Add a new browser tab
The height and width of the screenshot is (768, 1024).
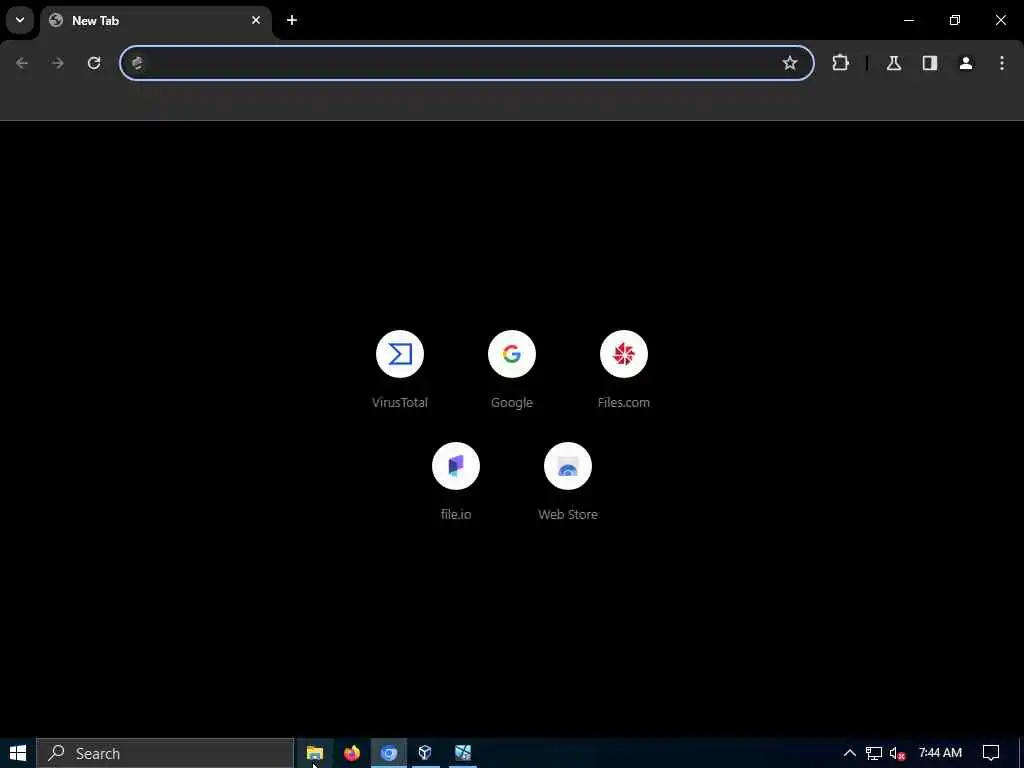[x=292, y=20]
